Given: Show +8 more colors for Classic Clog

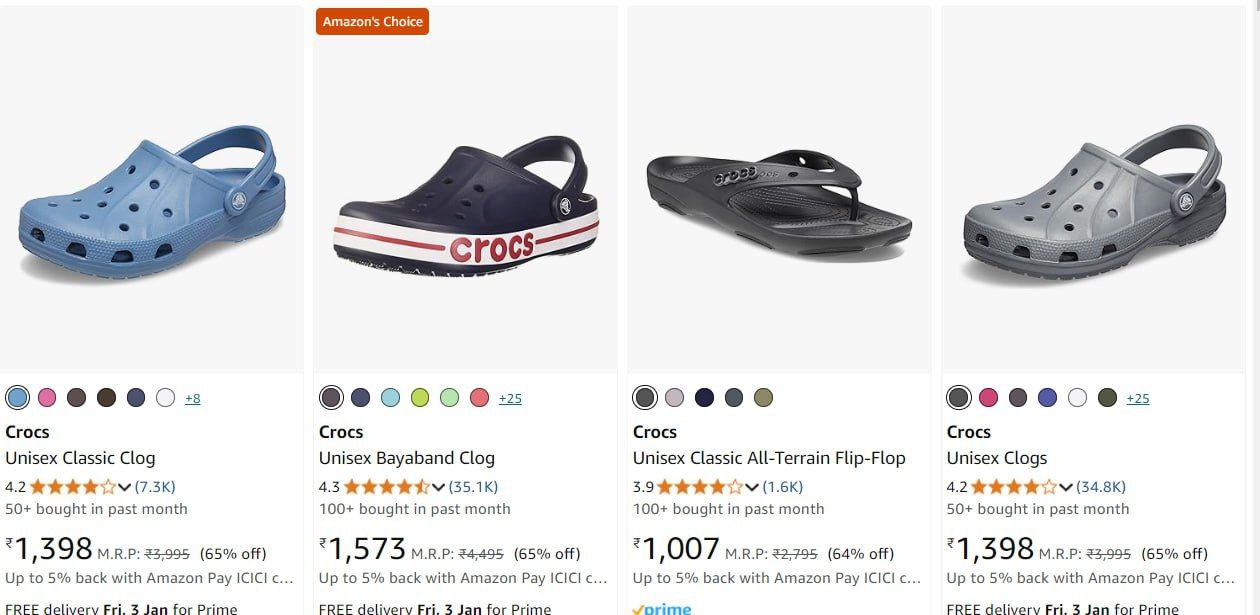Looking at the screenshot, I should click(x=192, y=398).
